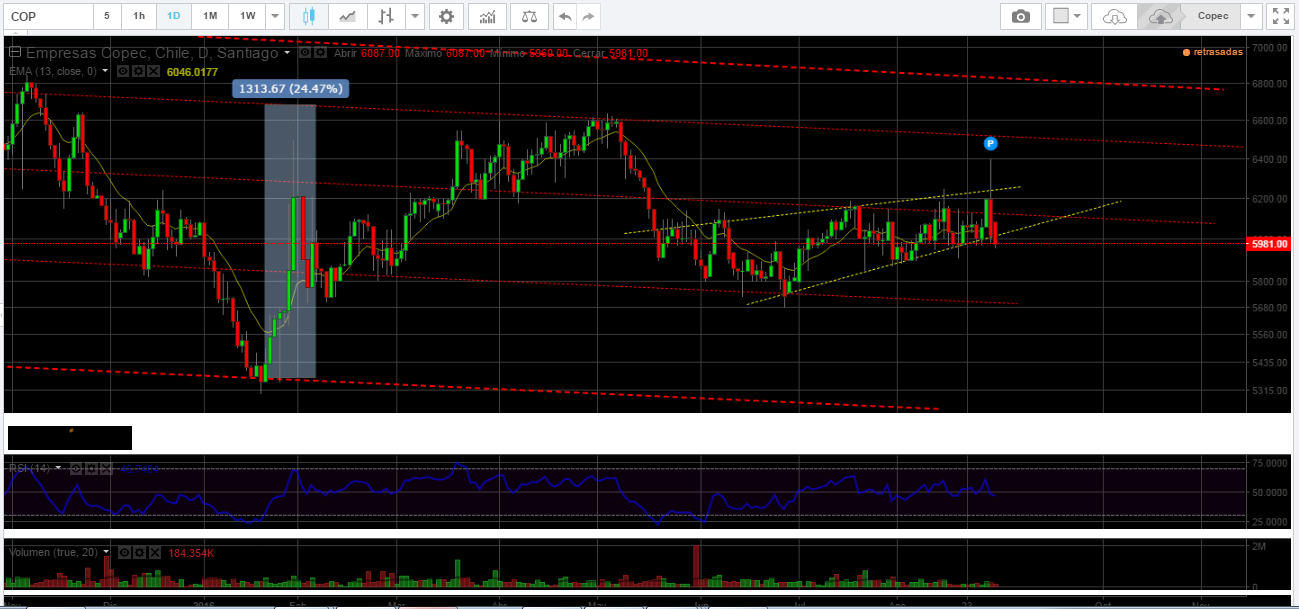Click the Volumen value 184.354K
The height and width of the screenshot is (609, 1299).
click(192, 552)
